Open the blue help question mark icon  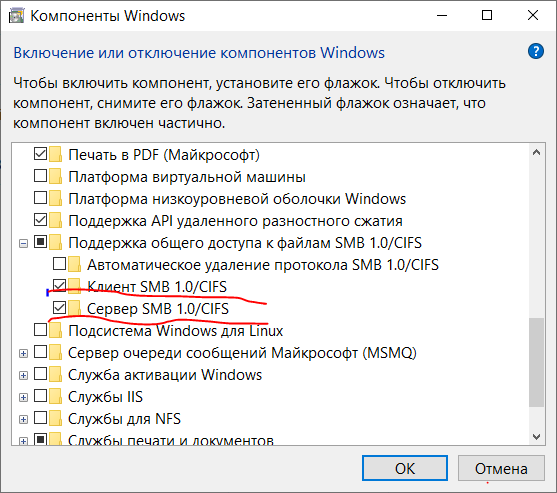coord(535,52)
